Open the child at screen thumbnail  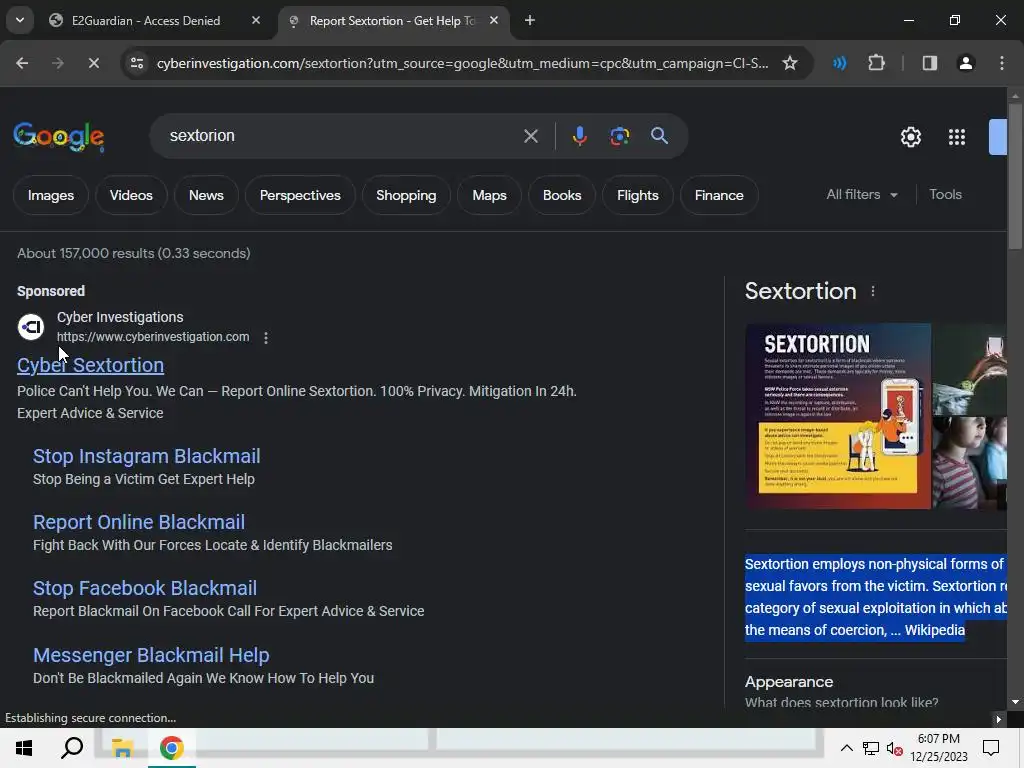pos(970,463)
